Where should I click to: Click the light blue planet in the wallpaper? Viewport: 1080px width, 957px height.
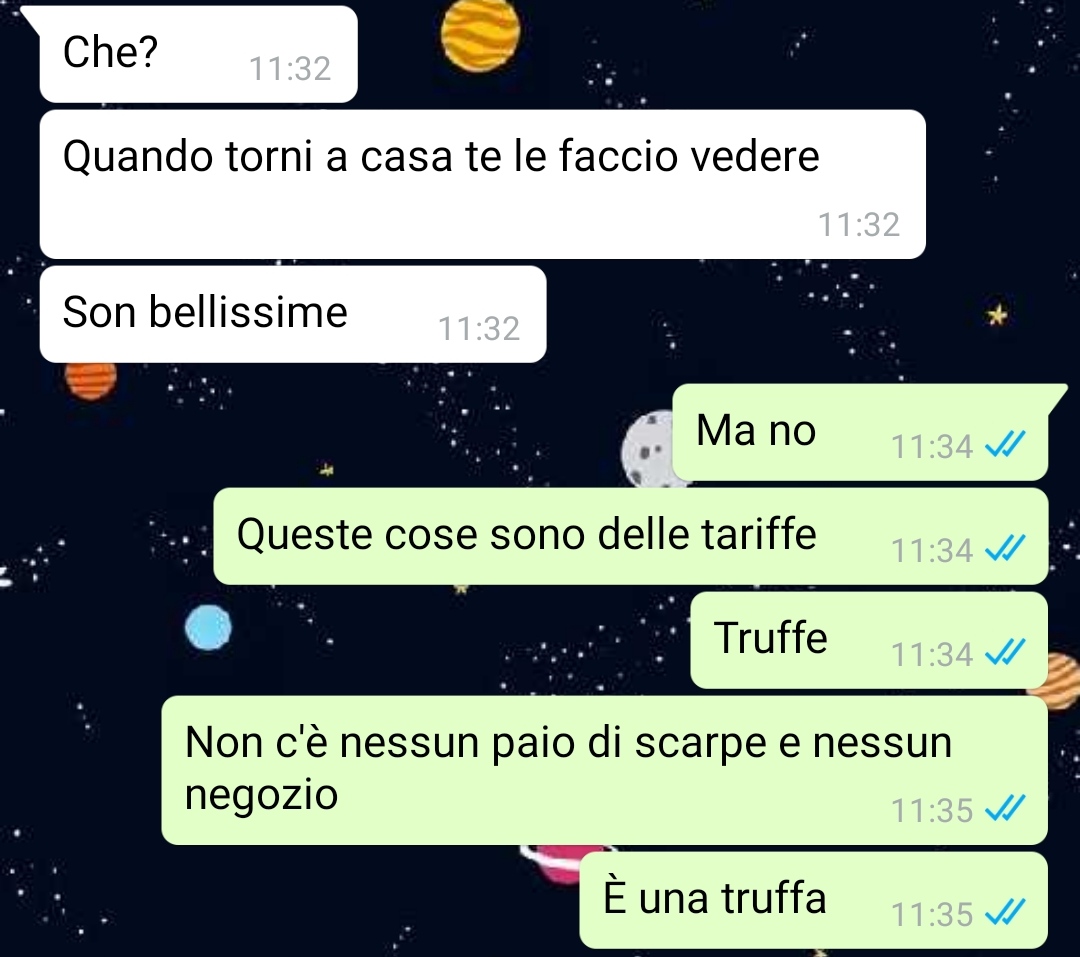pos(209,628)
